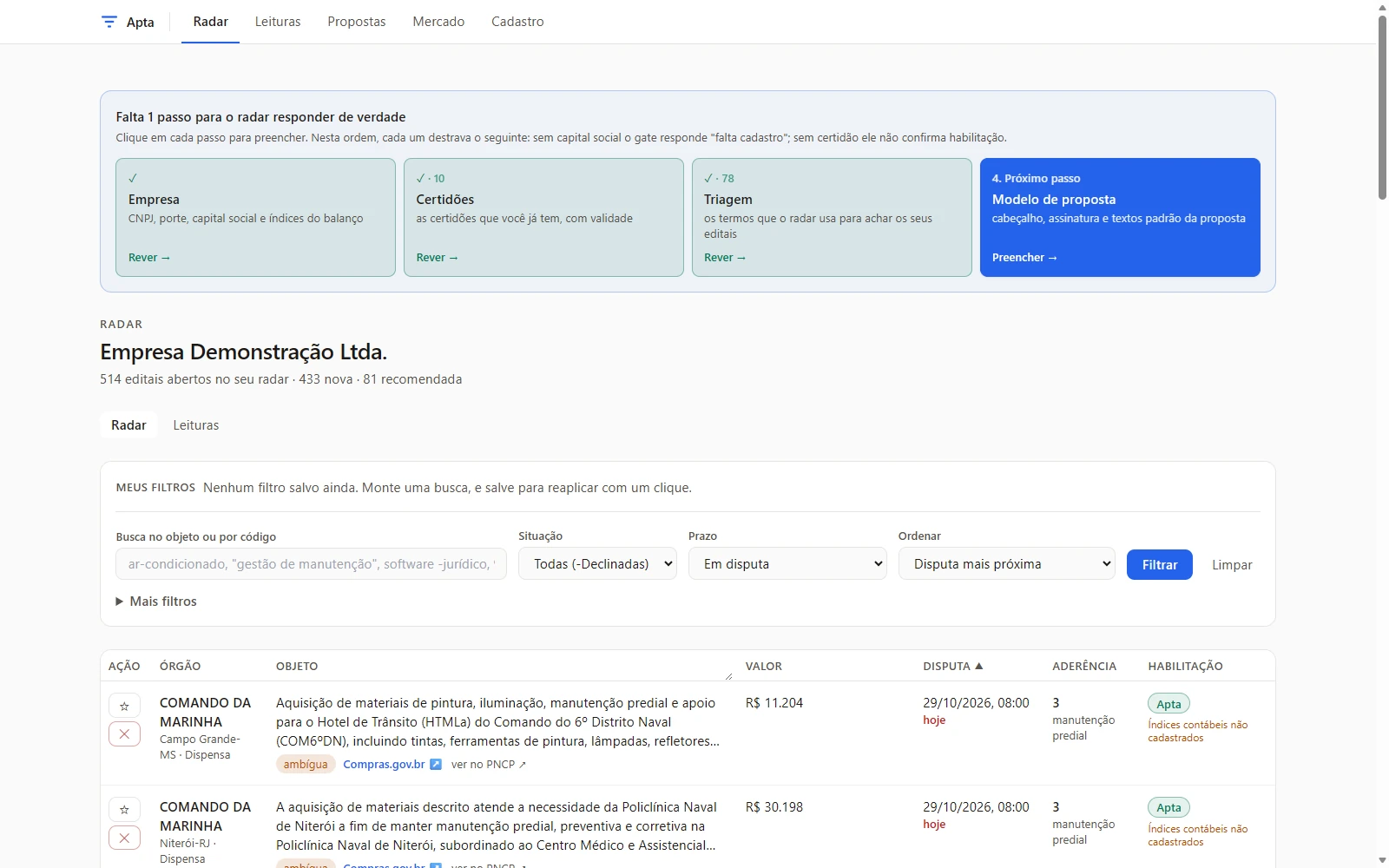This screenshot has height=868, width=1389.
Task: Click the Apta logo icon
Action: 109,22
